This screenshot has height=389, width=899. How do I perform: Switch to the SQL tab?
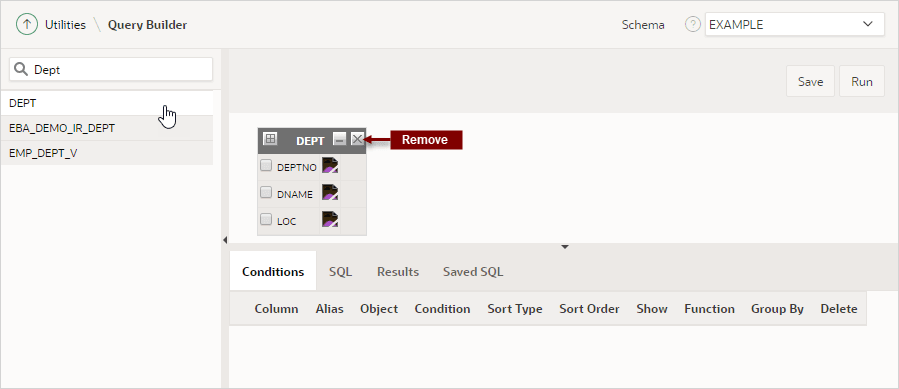tap(341, 271)
